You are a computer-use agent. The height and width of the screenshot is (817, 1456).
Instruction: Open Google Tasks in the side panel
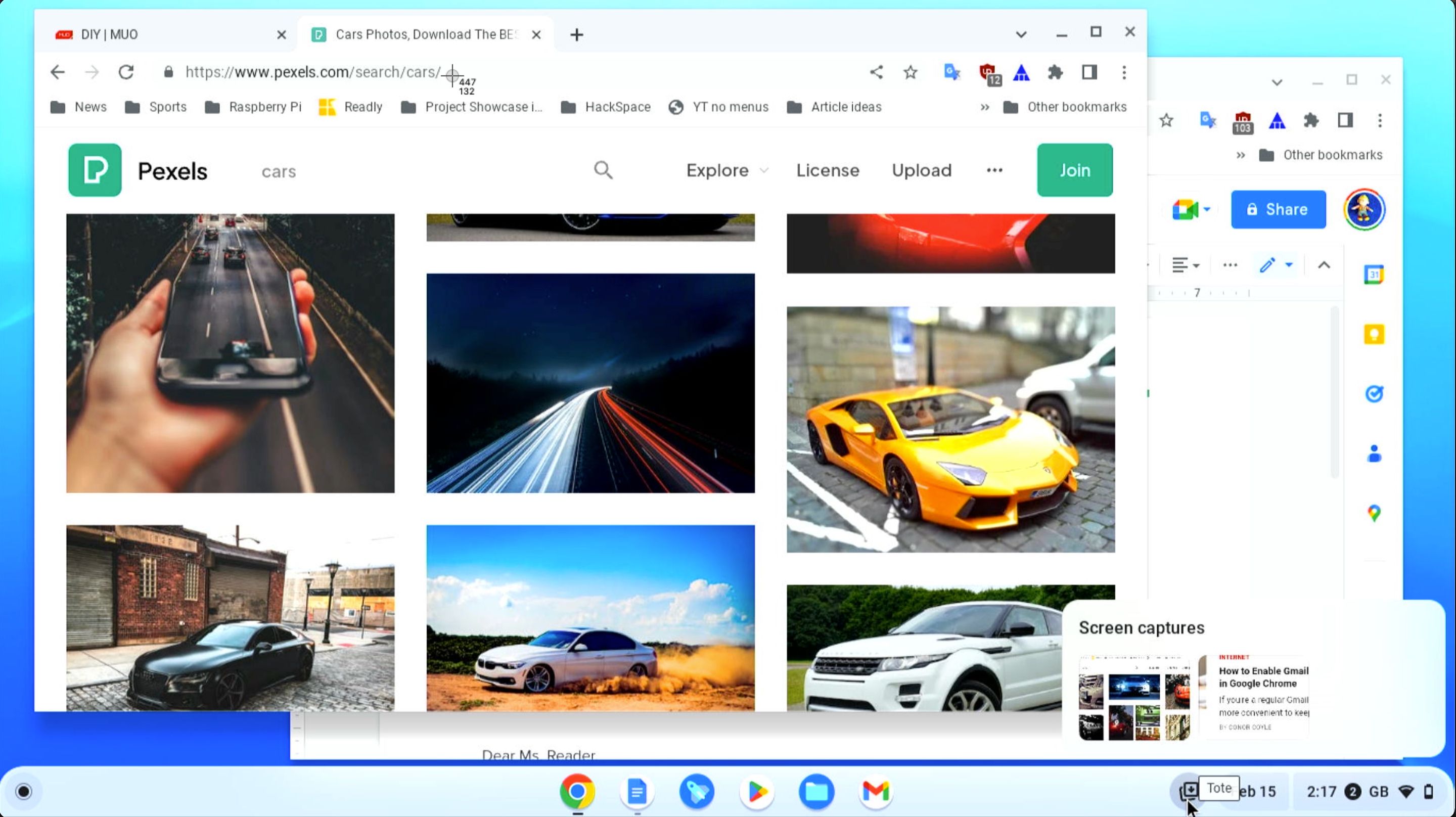coord(1375,394)
